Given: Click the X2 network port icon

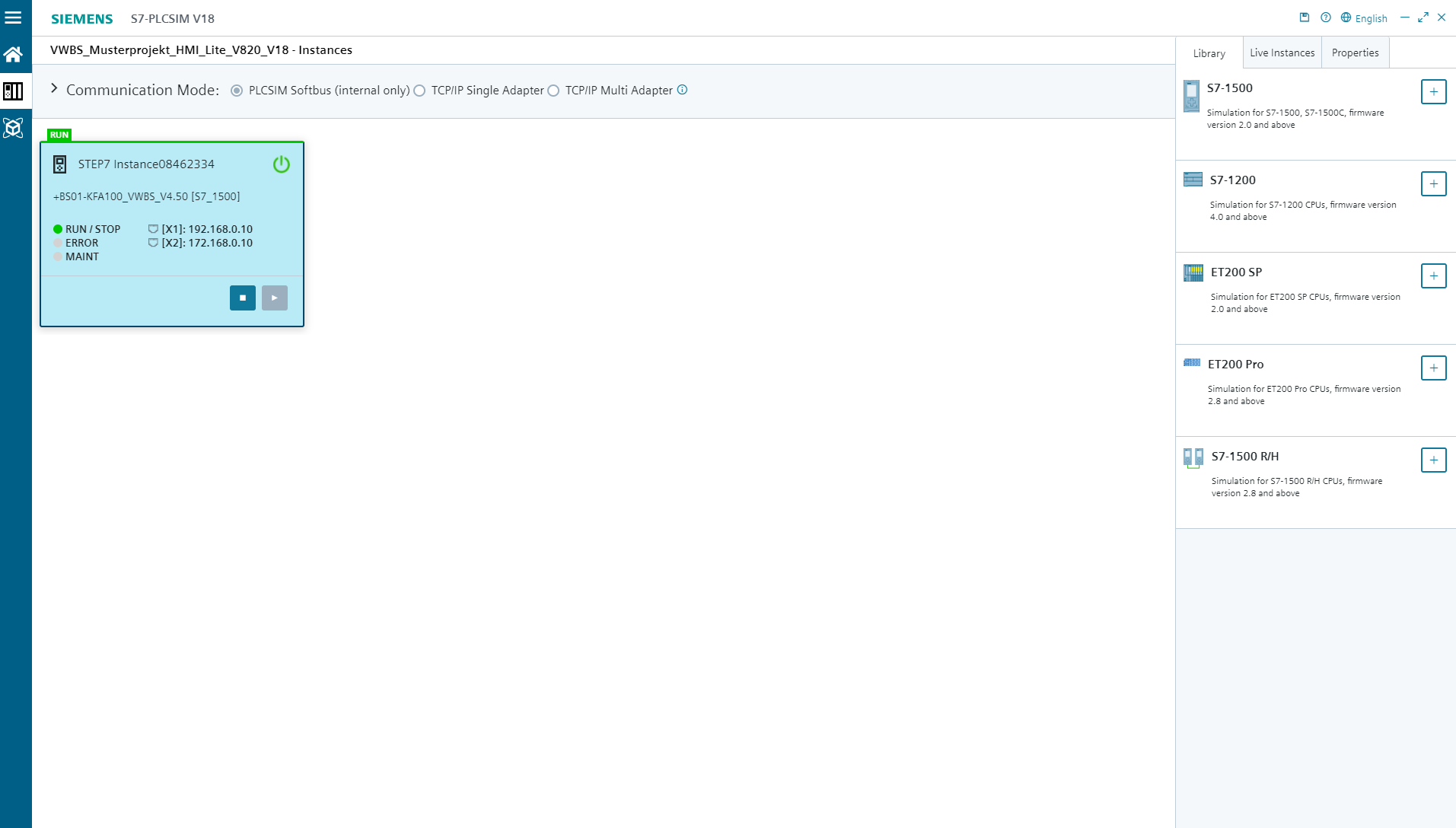Looking at the screenshot, I should tap(153, 243).
